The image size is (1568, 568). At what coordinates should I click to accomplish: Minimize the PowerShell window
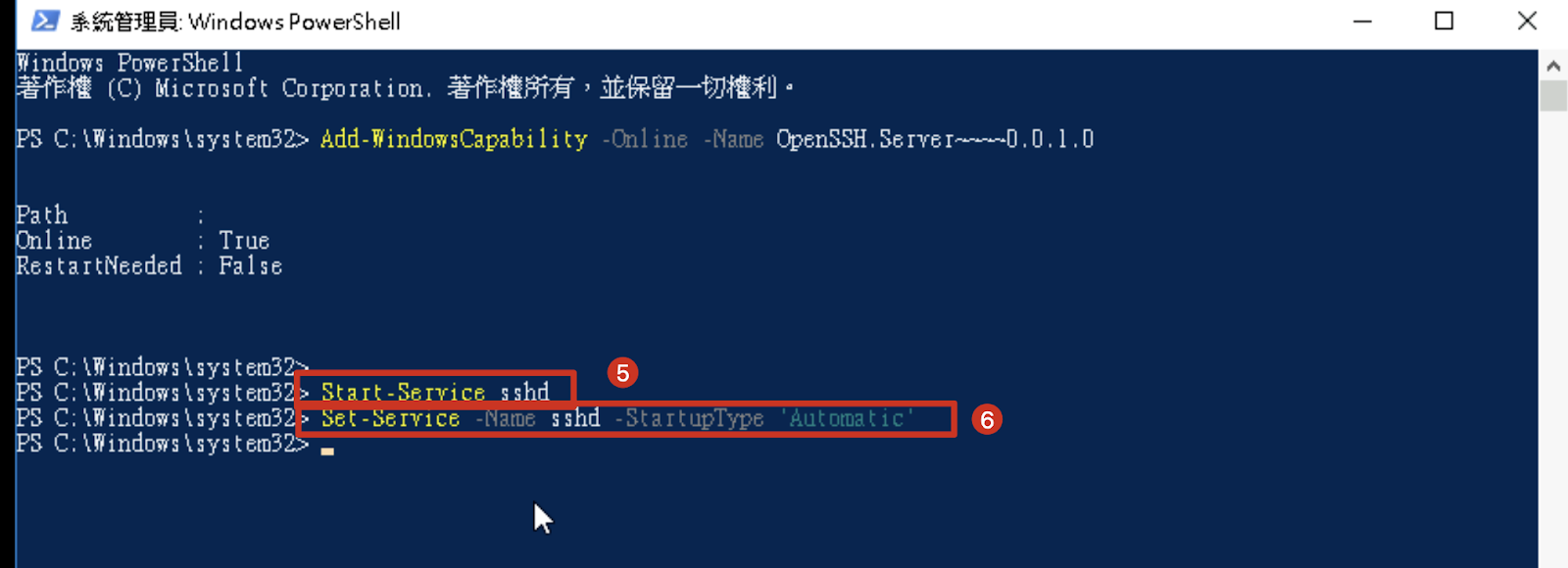[x=1362, y=21]
